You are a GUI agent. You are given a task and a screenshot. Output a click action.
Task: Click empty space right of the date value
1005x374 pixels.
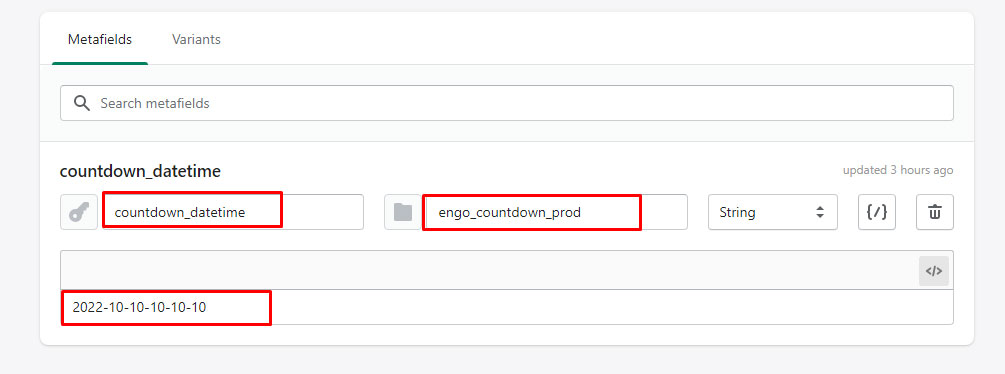tap(609, 307)
